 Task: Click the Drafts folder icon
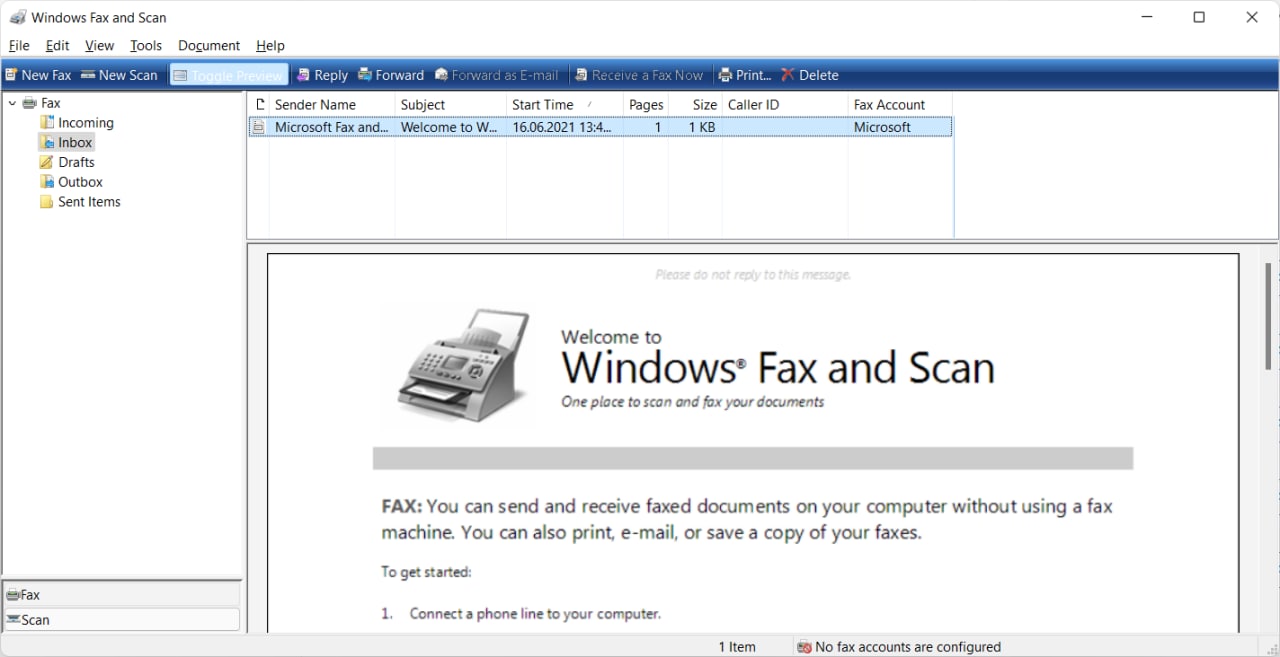tap(46, 162)
